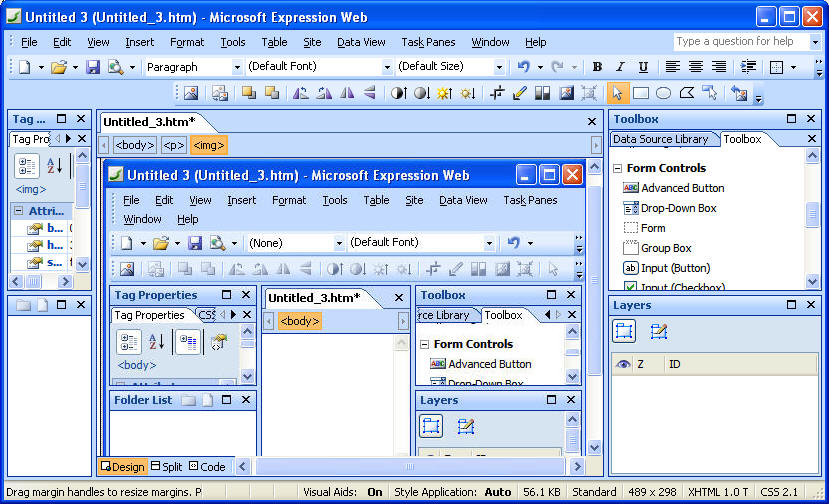
Task: Open the Site menu in outer menu bar
Action: 312,42
